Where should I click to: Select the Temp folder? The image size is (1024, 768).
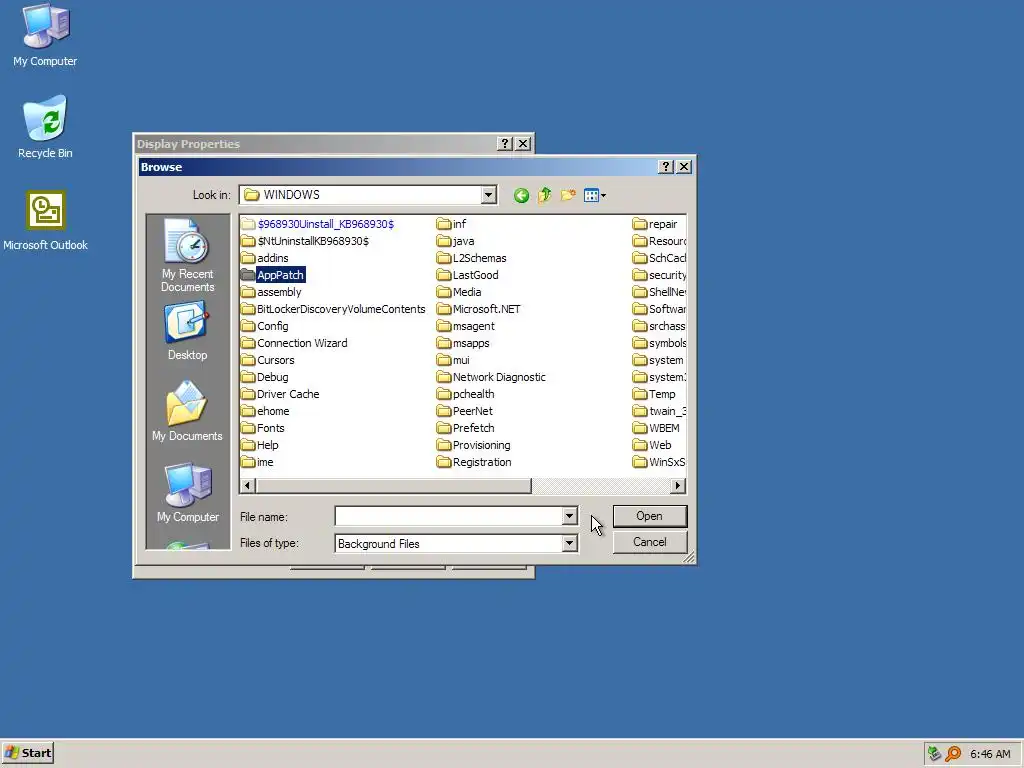pyautogui.click(x=654, y=394)
